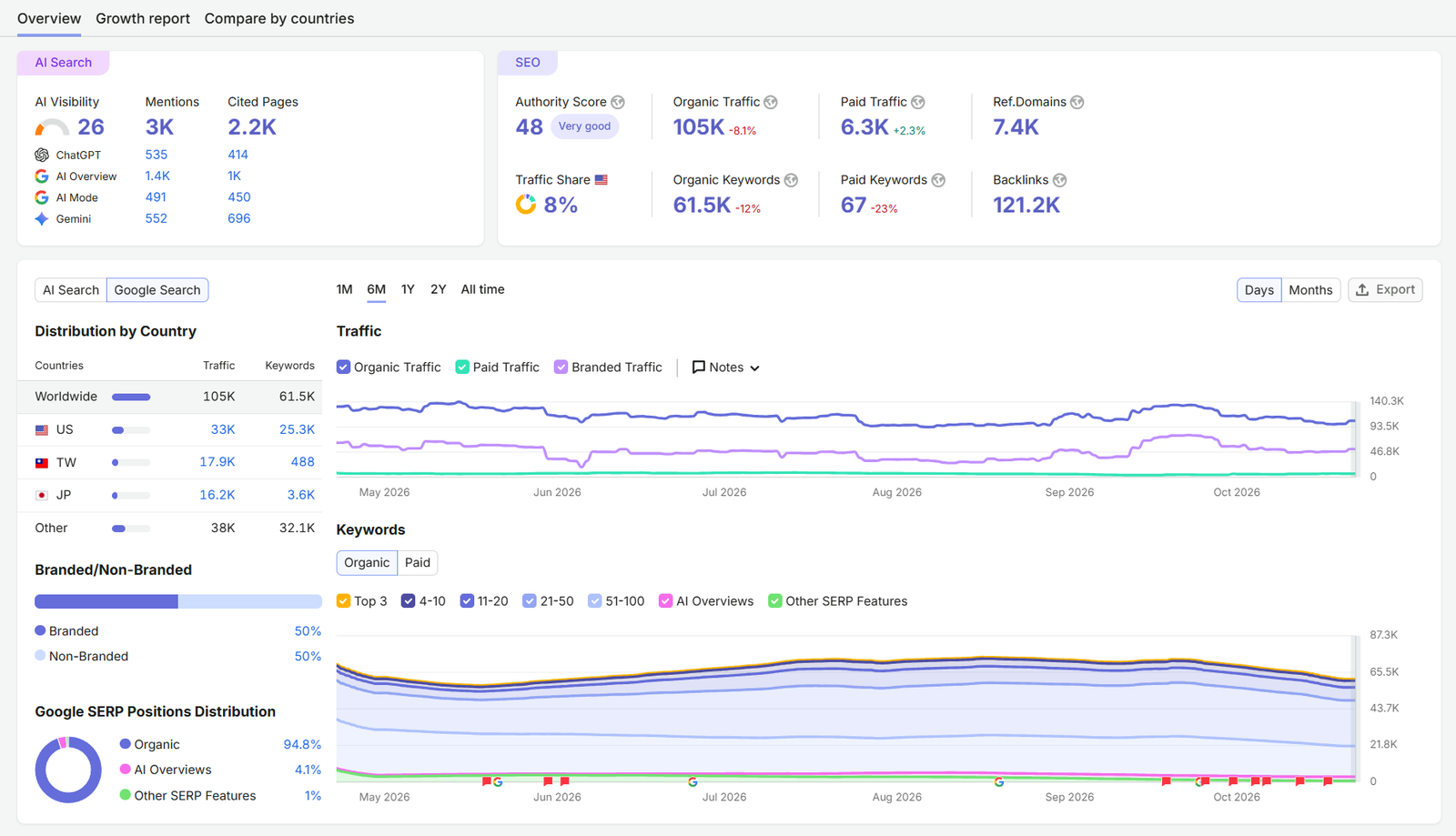Click the Taiwan flag in country list

(42, 462)
